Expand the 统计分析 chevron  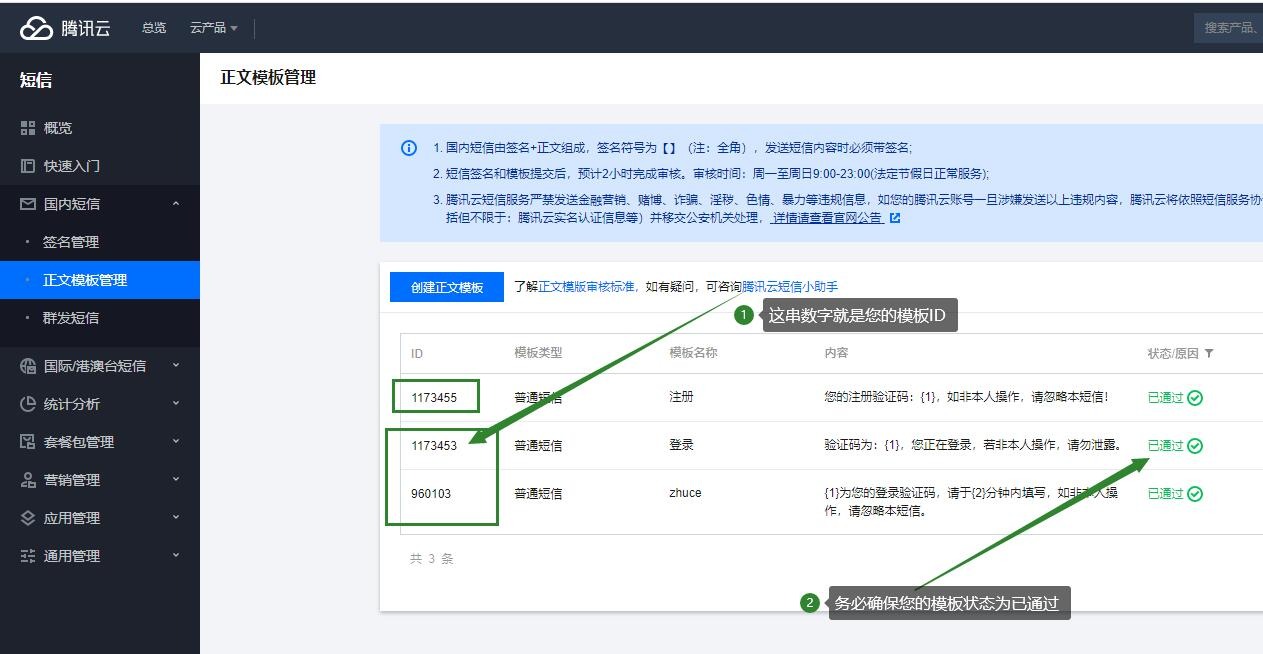click(x=176, y=404)
